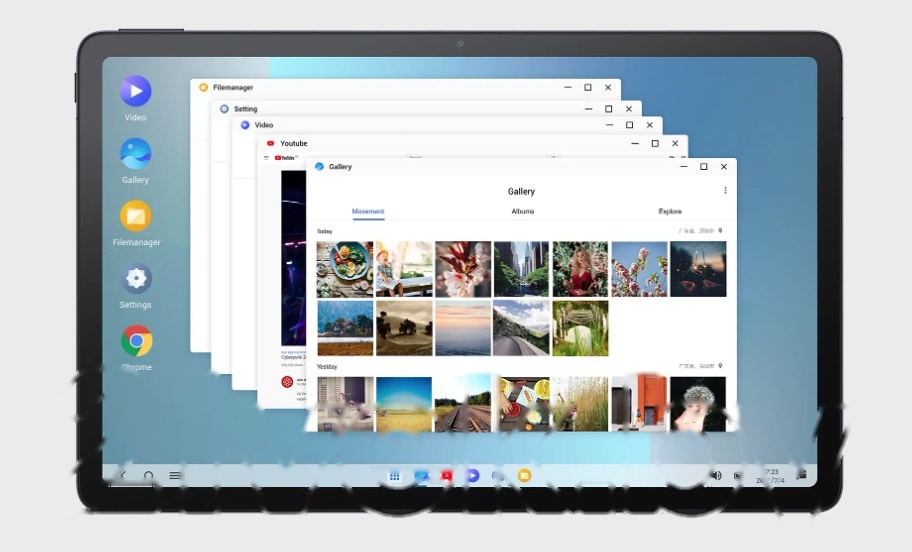Click the volume speaker icon in taskbar
Image resolution: width=912 pixels, height=552 pixels.
[x=715, y=476]
